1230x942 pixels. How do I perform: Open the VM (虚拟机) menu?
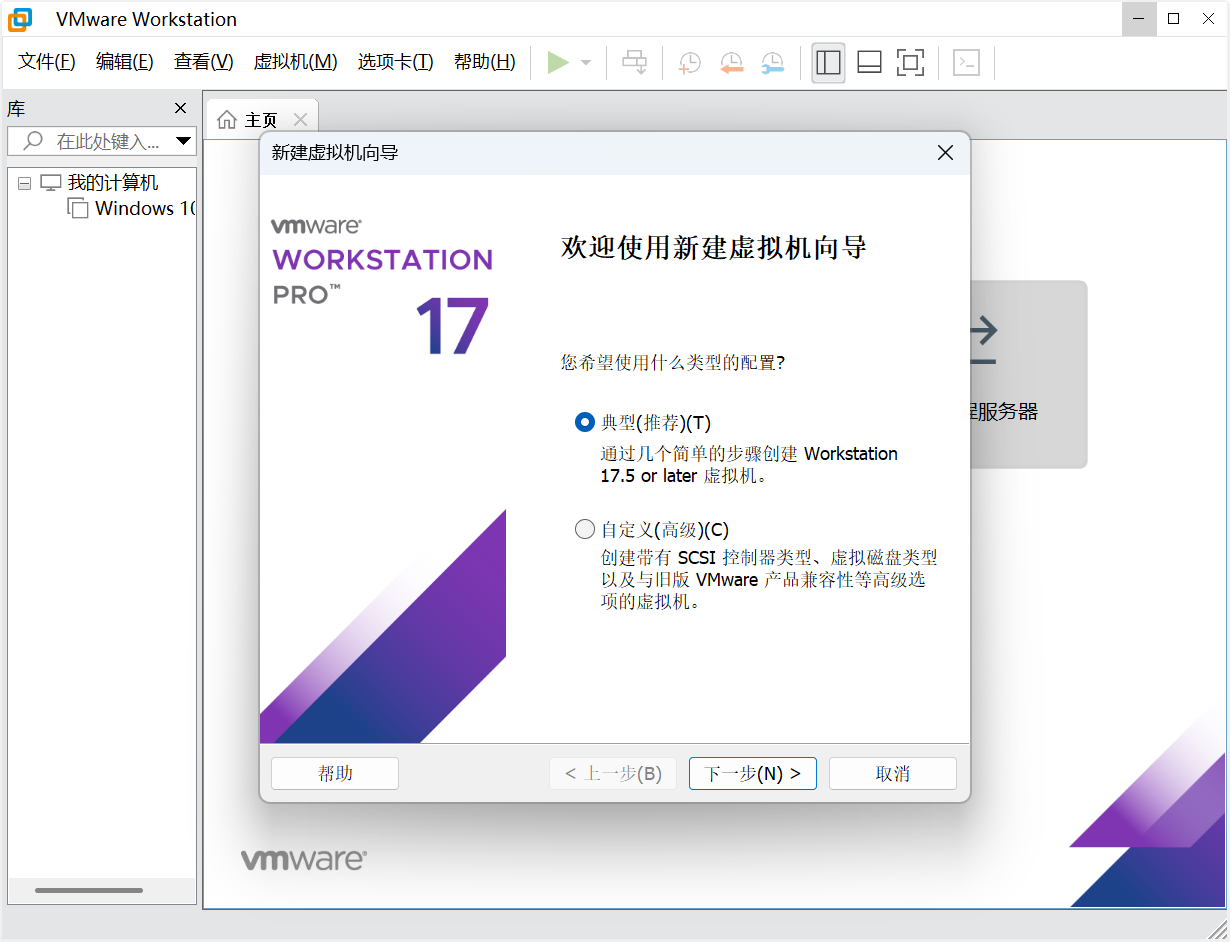point(296,62)
